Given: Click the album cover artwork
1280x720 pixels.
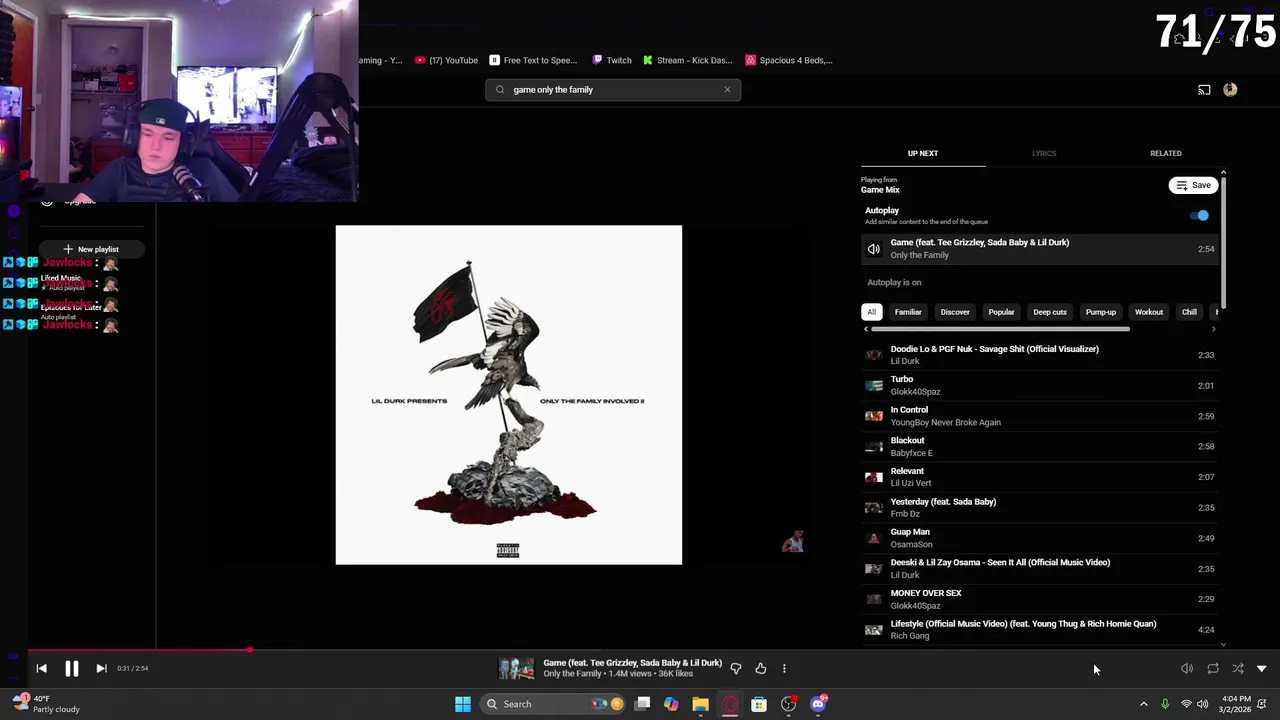Looking at the screenshot, I should [509, 395].
